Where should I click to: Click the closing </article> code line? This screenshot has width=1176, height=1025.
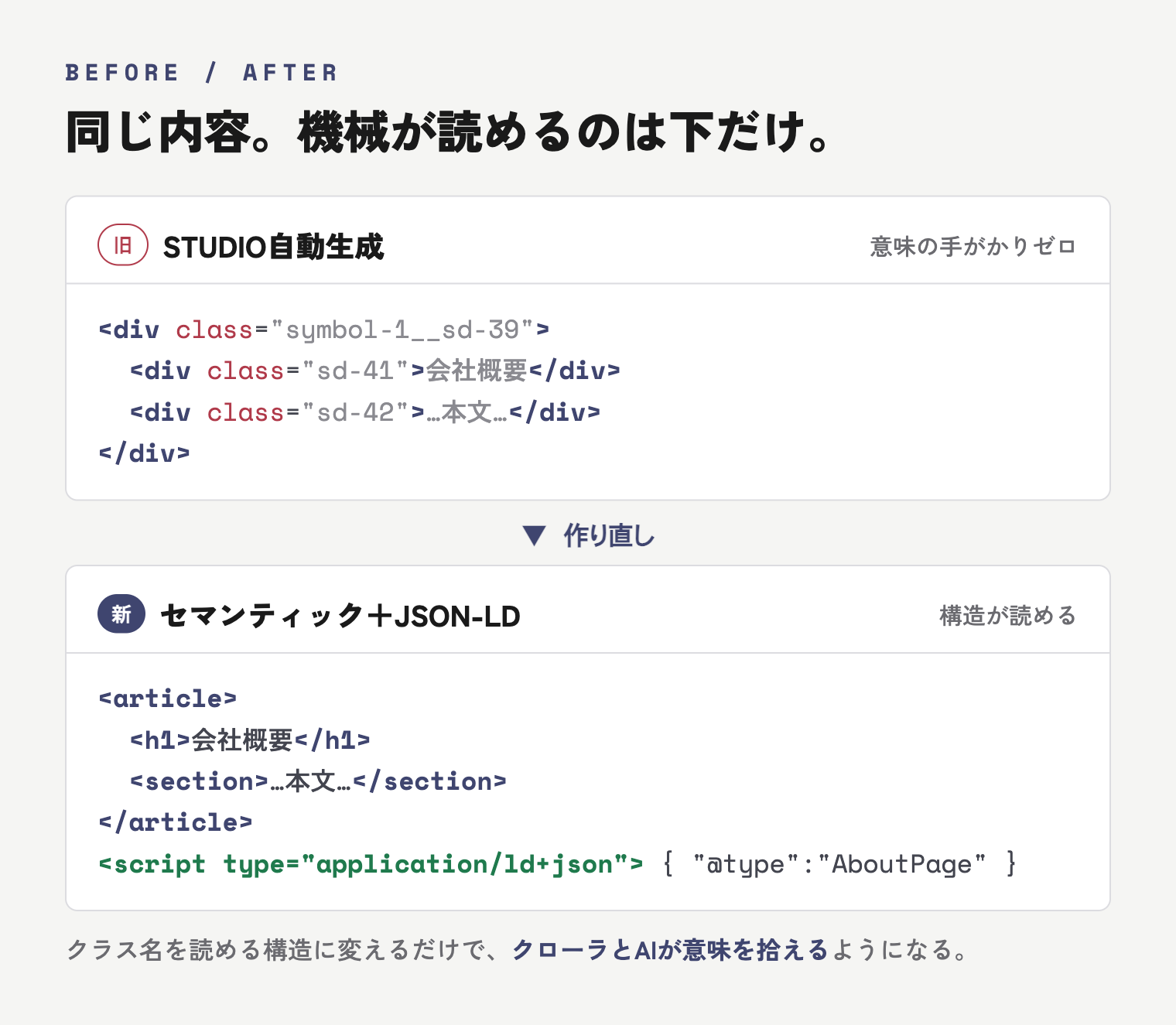point(176,822)
